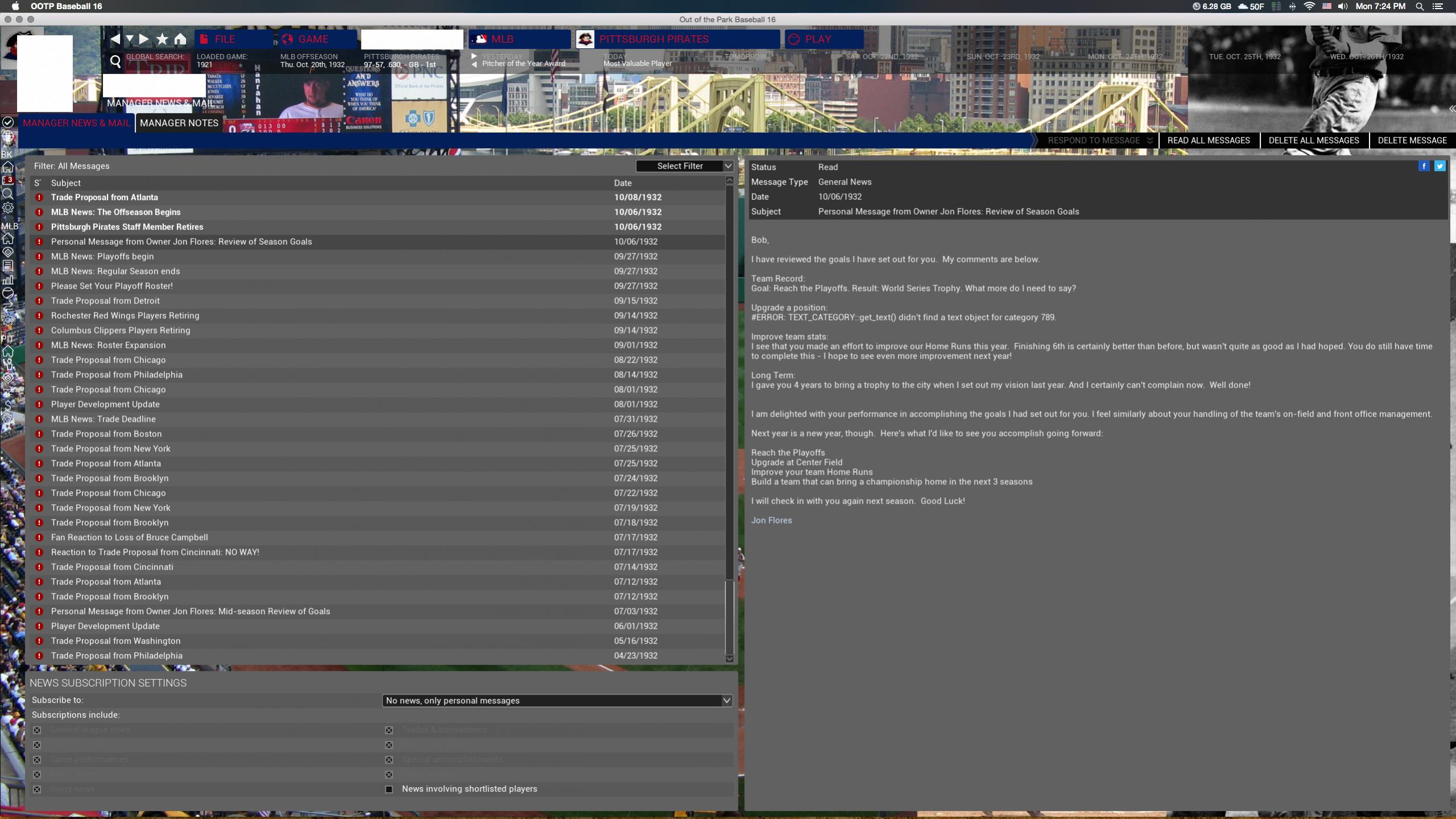Click the collapse double-chevron at right edge
The width and height of the screenshot is (1456, 819).
point(1451,109)
